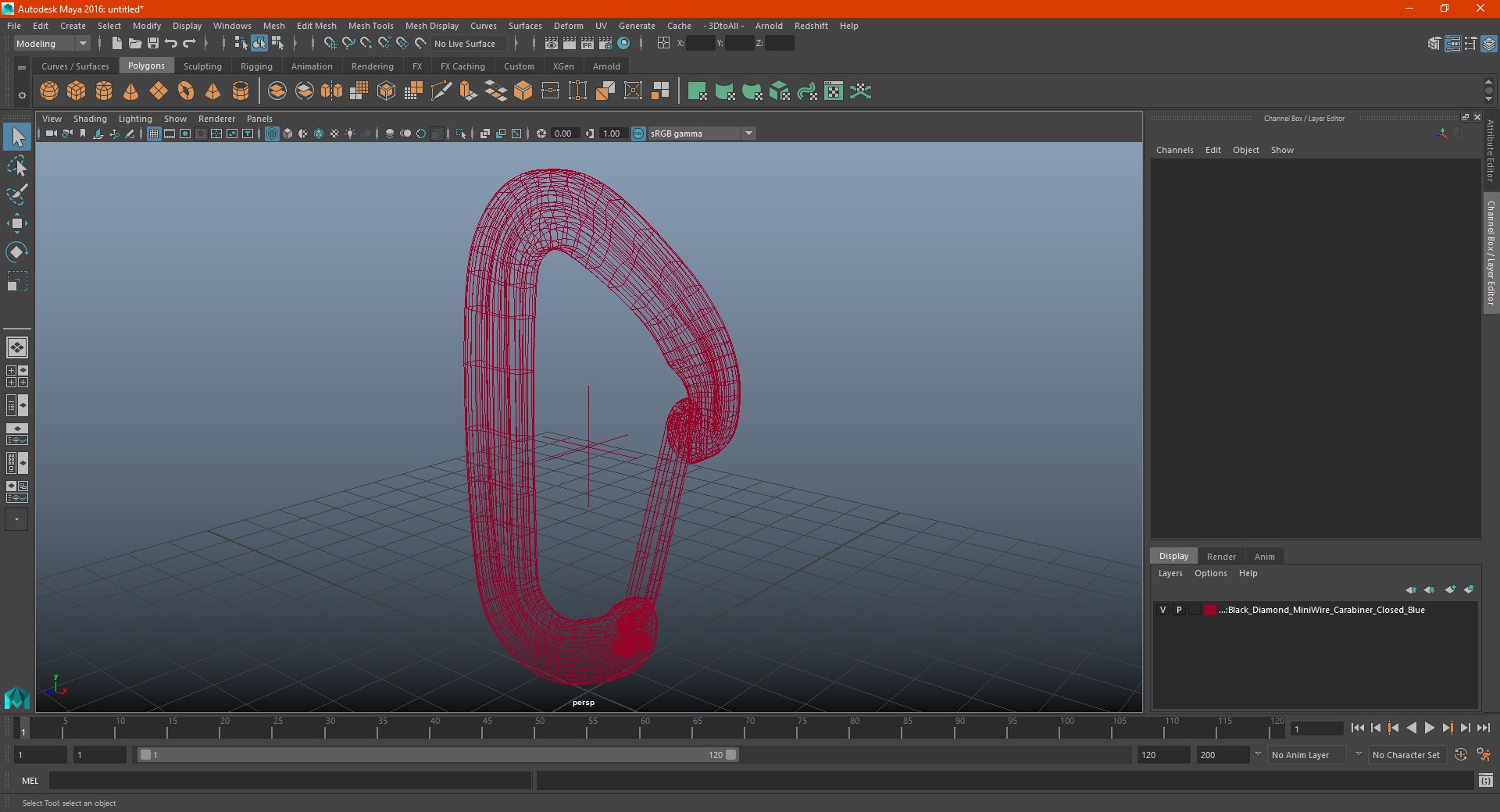Image resolution: width=1500 pixels, height=812 pixels.
Task: Select the Lasso selection tool in the toolbox
Action: pyautogui.click(x=16, y=166)
